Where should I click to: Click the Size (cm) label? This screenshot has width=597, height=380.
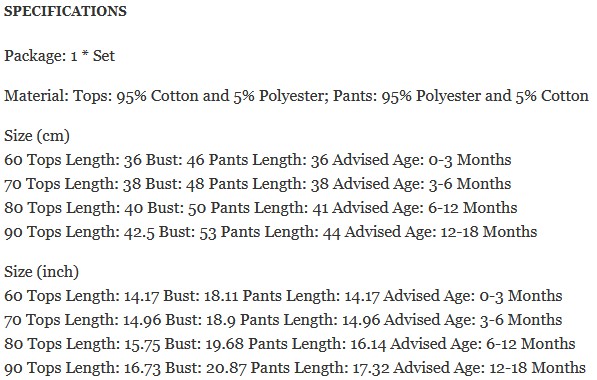click(37, 136)
